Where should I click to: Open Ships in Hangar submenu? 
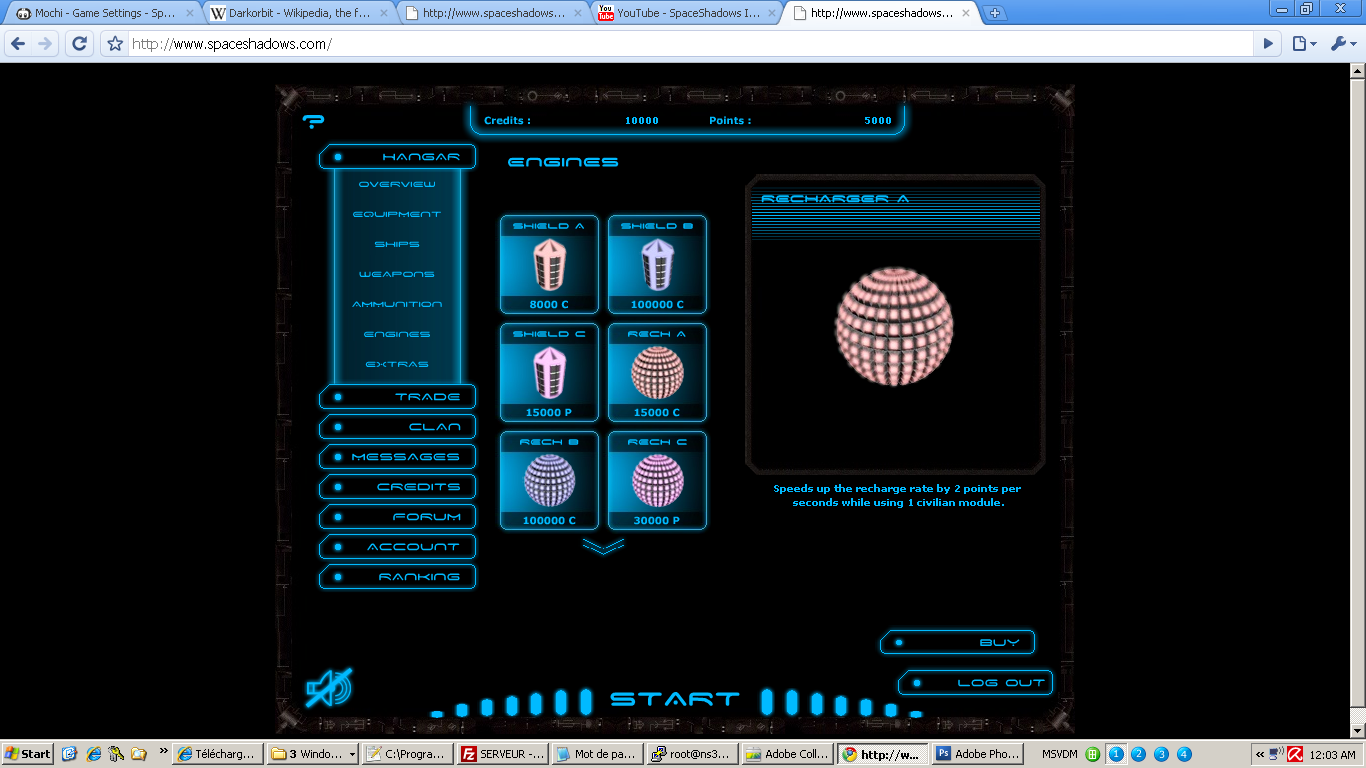point(397,244)
